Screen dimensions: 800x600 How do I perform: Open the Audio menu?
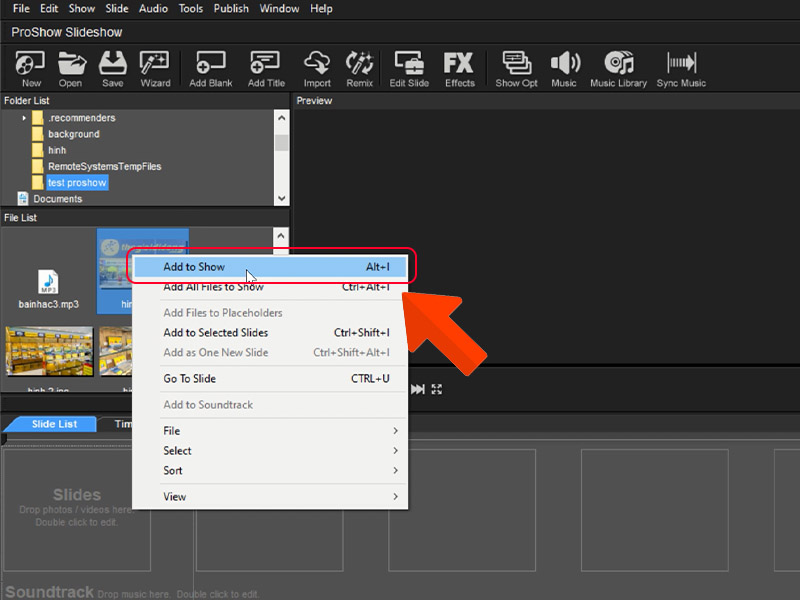pos(152,8)
